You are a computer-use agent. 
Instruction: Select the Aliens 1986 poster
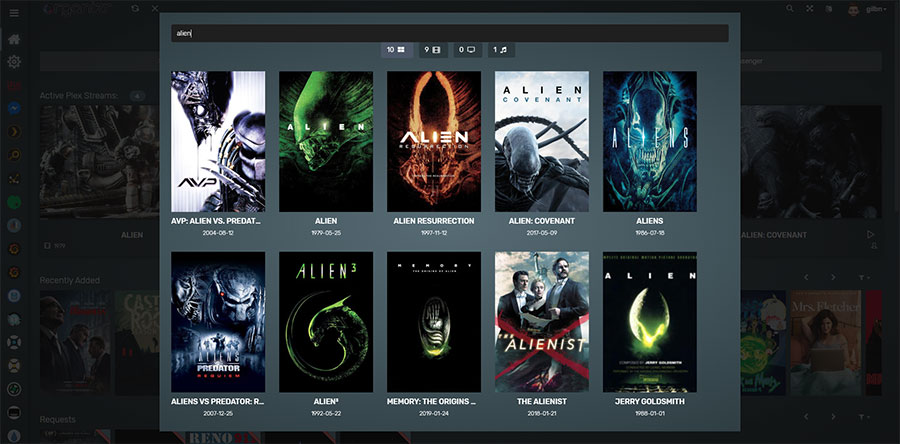649,141
